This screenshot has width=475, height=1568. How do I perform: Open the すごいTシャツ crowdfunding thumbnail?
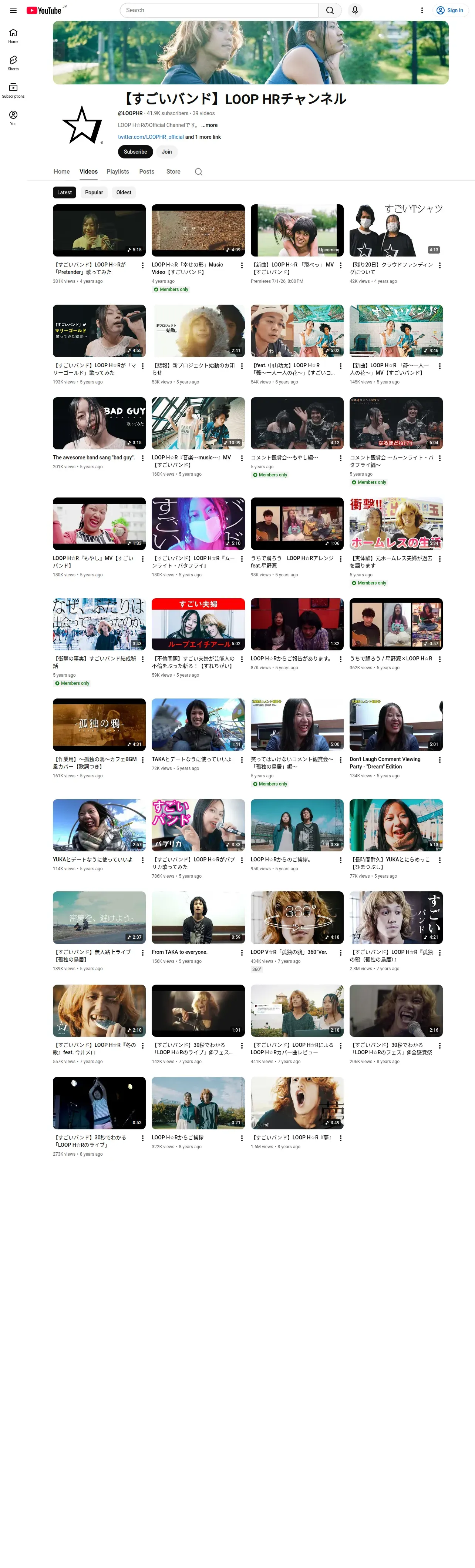(396, 230)
